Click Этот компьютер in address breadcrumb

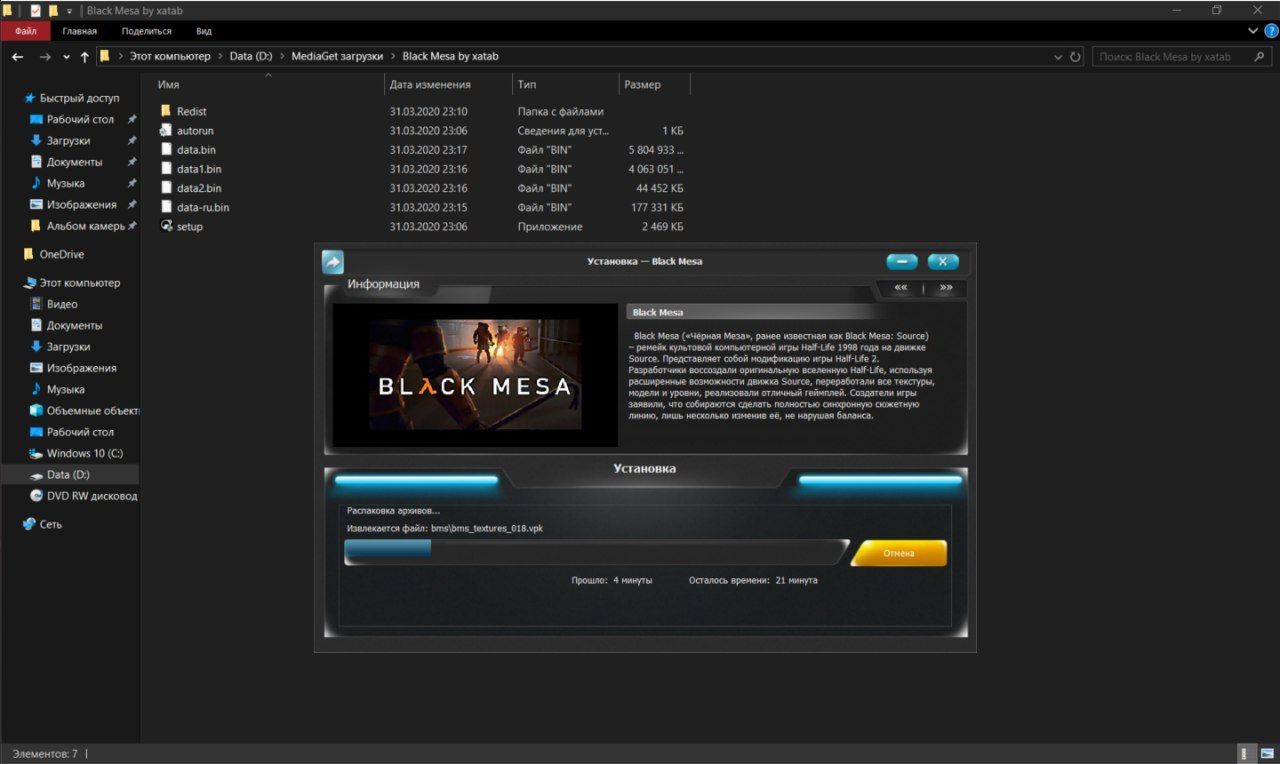tap(170, 57)
